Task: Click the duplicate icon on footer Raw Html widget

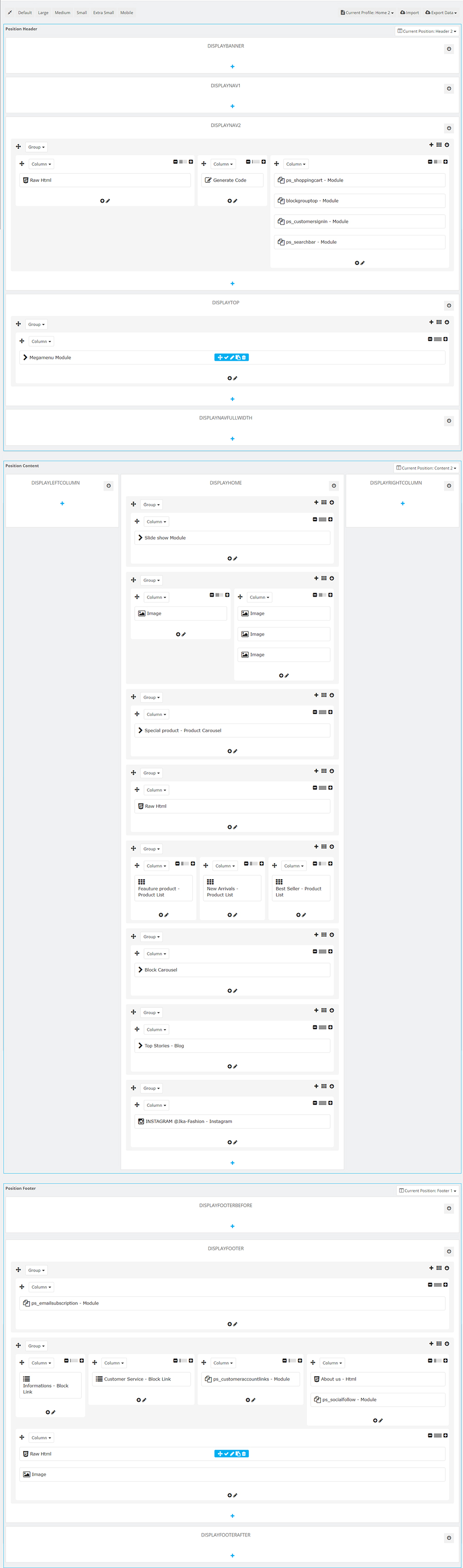Action: (238, 1454)
